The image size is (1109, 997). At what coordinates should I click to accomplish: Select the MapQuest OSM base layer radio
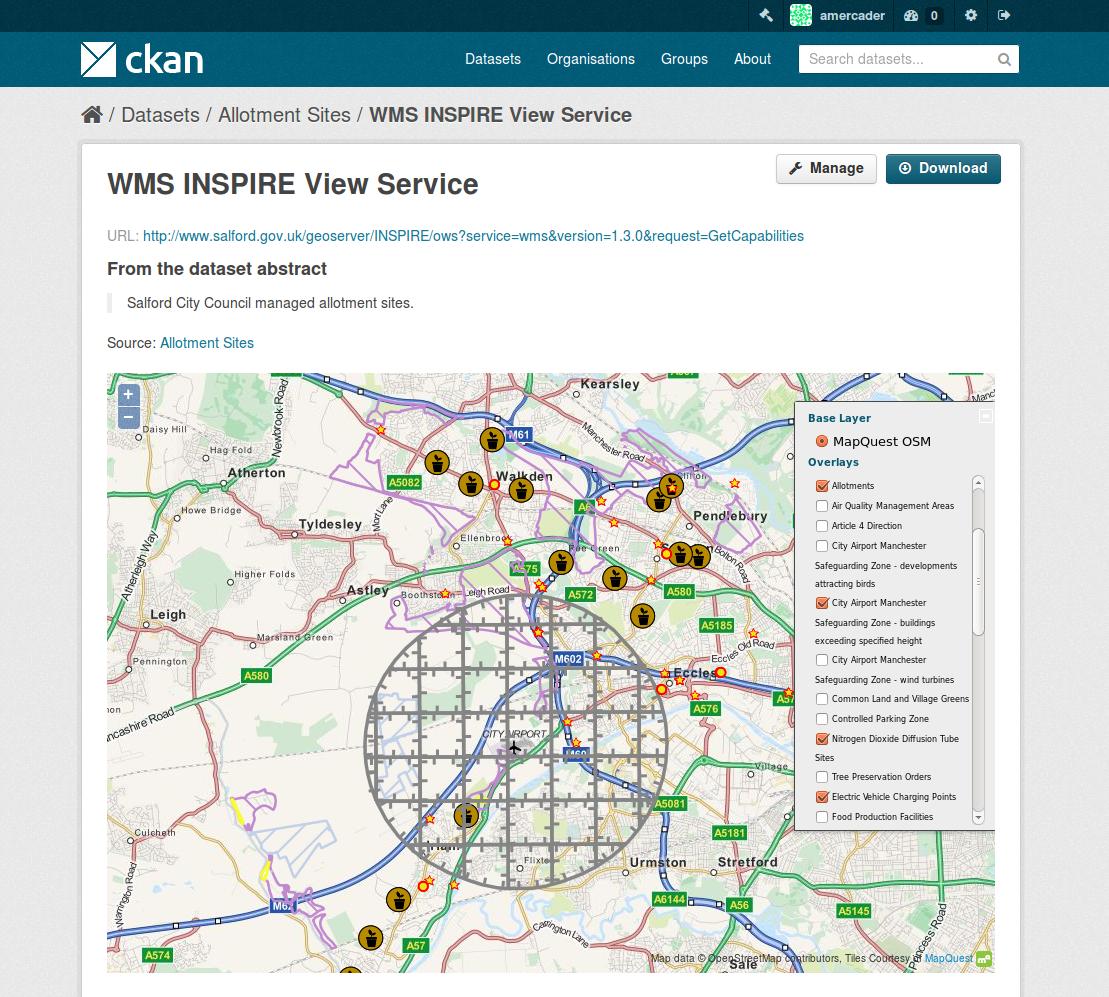(822, 441)
